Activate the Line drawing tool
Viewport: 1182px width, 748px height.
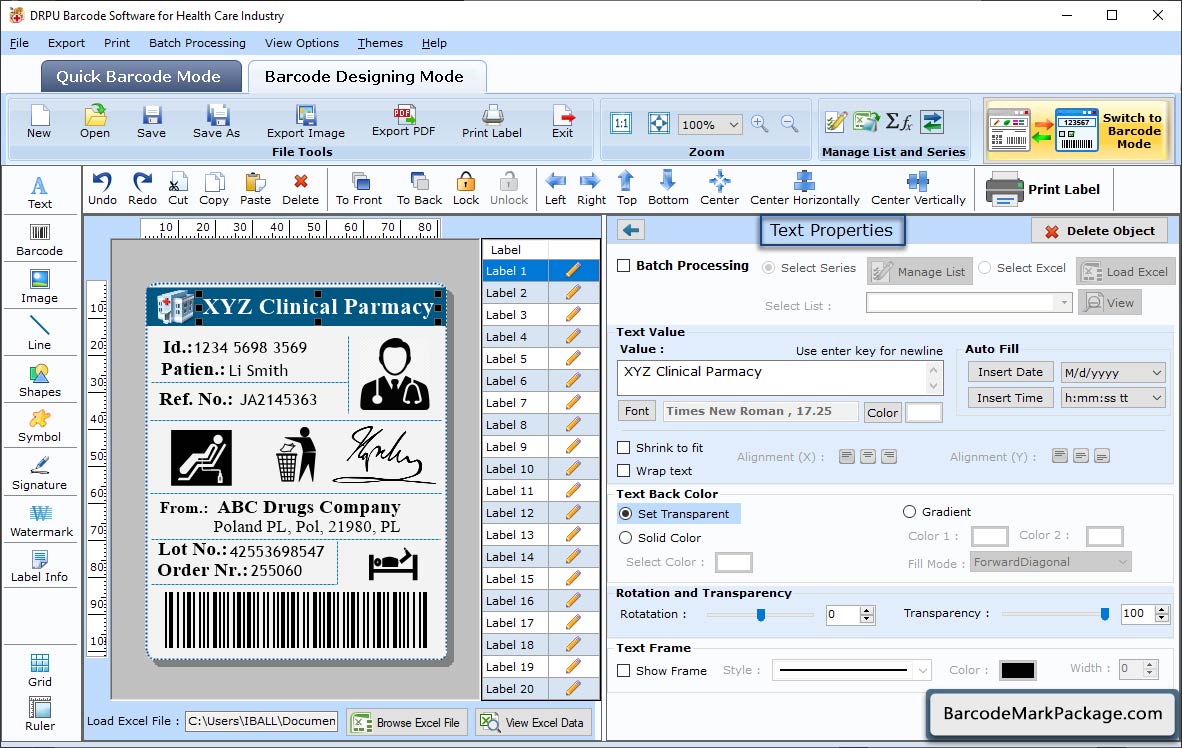coord(40,333)
